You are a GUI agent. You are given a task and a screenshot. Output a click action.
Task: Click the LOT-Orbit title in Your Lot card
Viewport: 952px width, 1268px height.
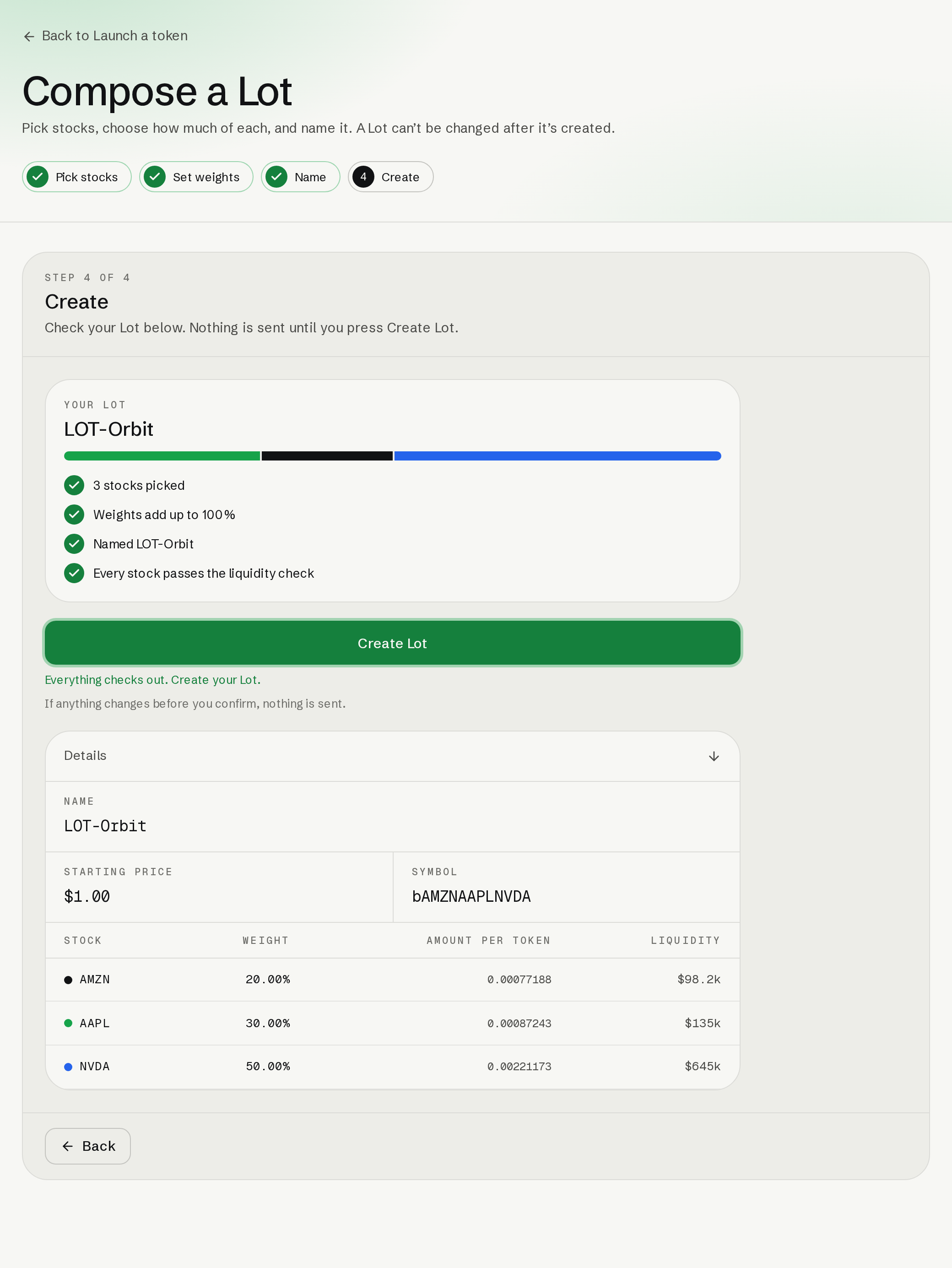coord(109,429)
